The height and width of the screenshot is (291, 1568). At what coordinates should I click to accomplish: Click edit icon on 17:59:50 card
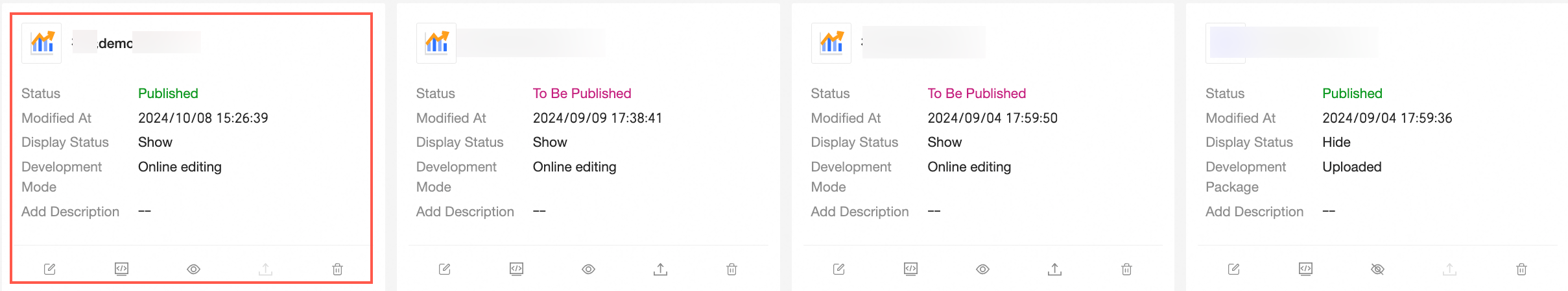pos(838,269)
